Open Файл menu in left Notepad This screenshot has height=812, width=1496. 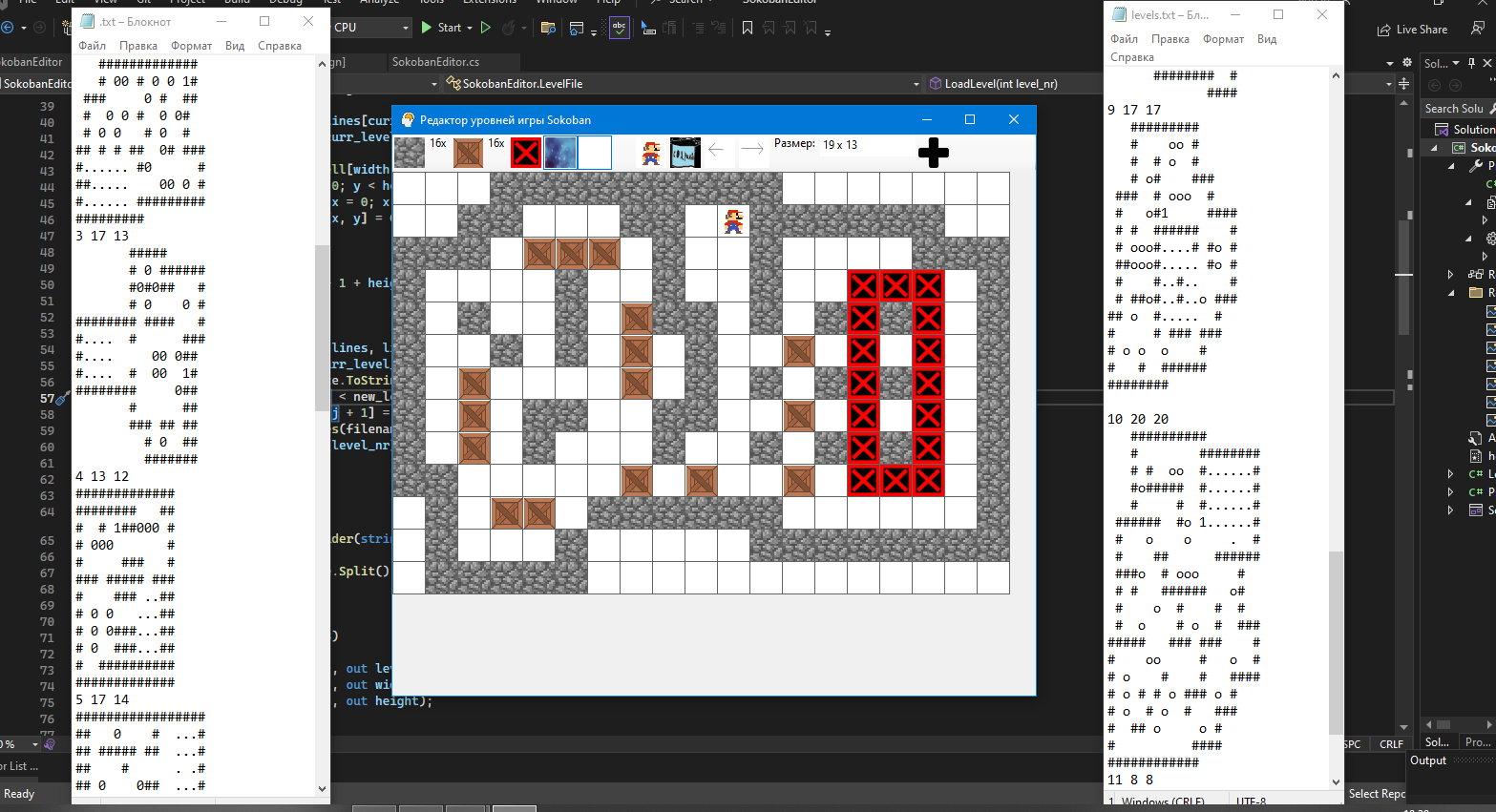(x=93, y=46)
